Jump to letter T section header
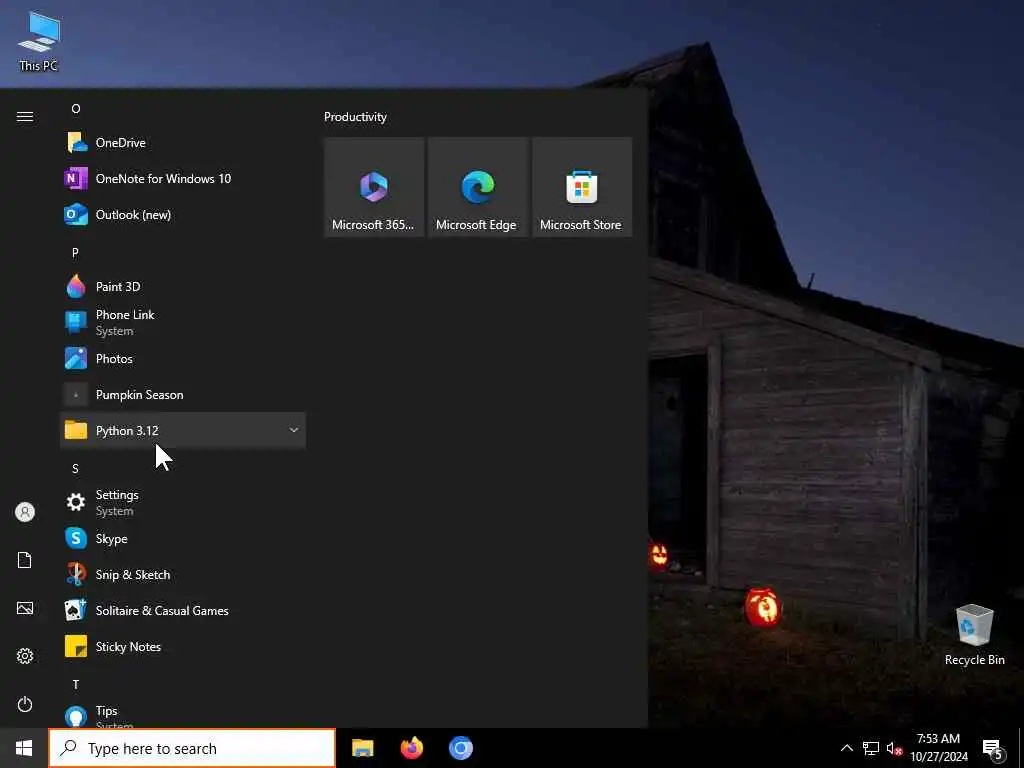The height and width of the screenshot is (768, 1024). click(x=76, y=684)
